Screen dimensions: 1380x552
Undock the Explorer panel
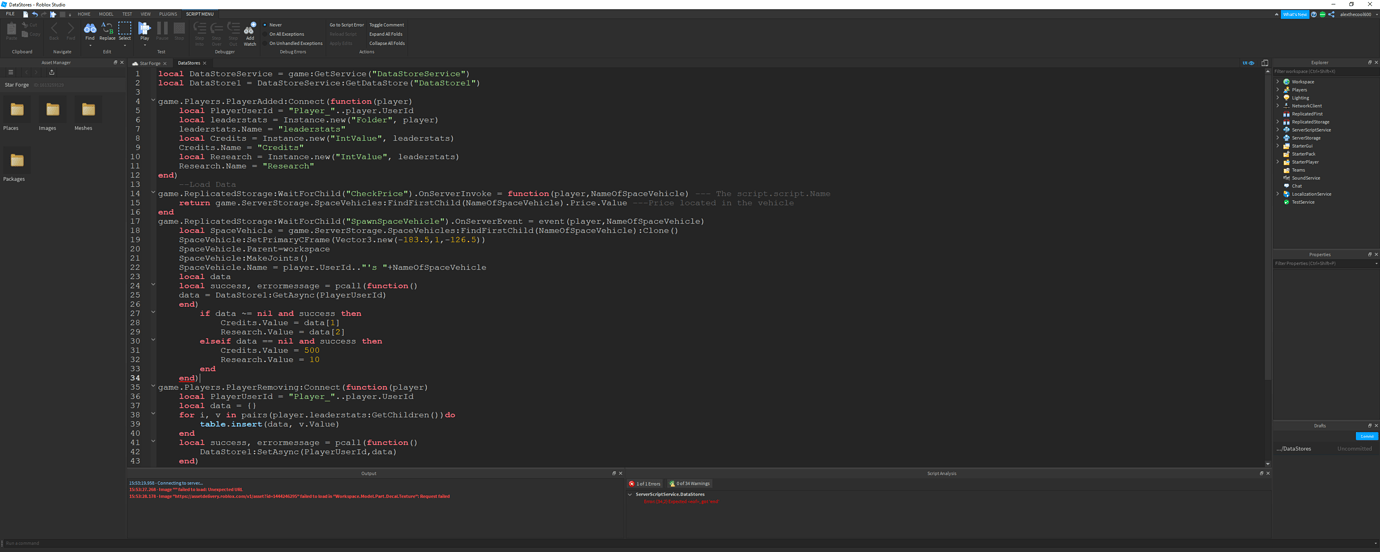click(x=1370, y=62)
